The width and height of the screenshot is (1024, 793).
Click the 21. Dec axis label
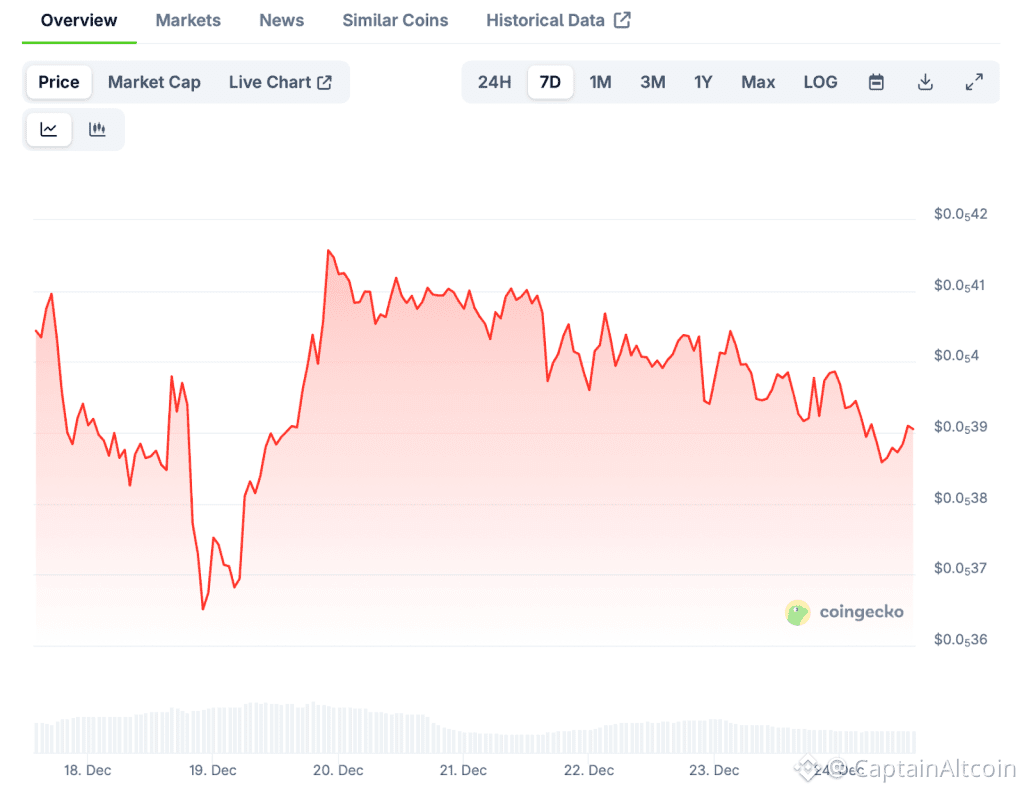pyautogui.click(x=463, y=771)
